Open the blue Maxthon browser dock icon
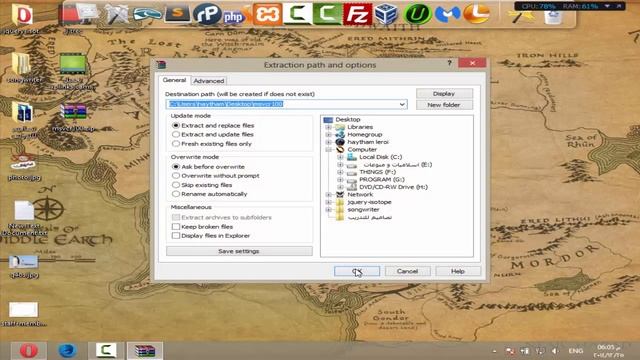This screenshot has width=640, height=360. pyautogui.click(x=447, y=14)
